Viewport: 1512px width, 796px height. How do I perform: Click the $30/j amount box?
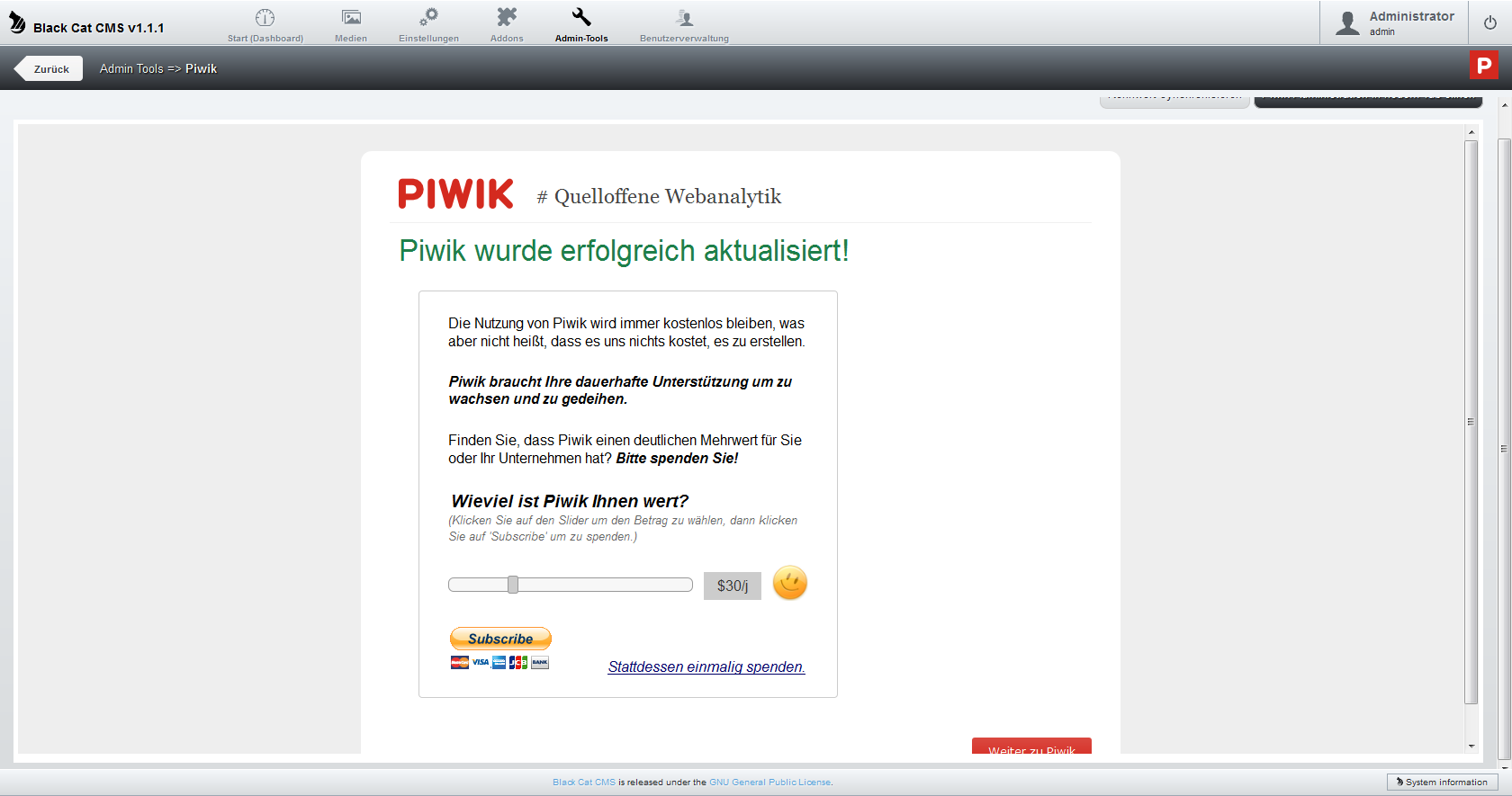[x=733, y=586]
